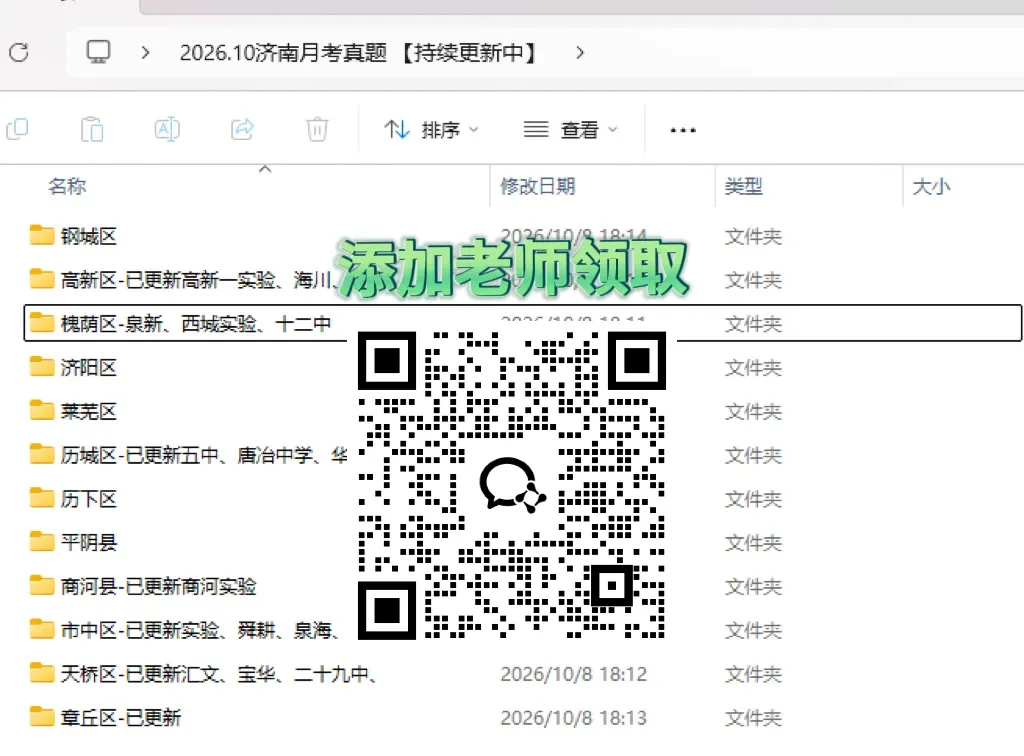Click the folder icon of 平阴县
The width and height of the screenshot is (1024, 756).
click(42, 541)
